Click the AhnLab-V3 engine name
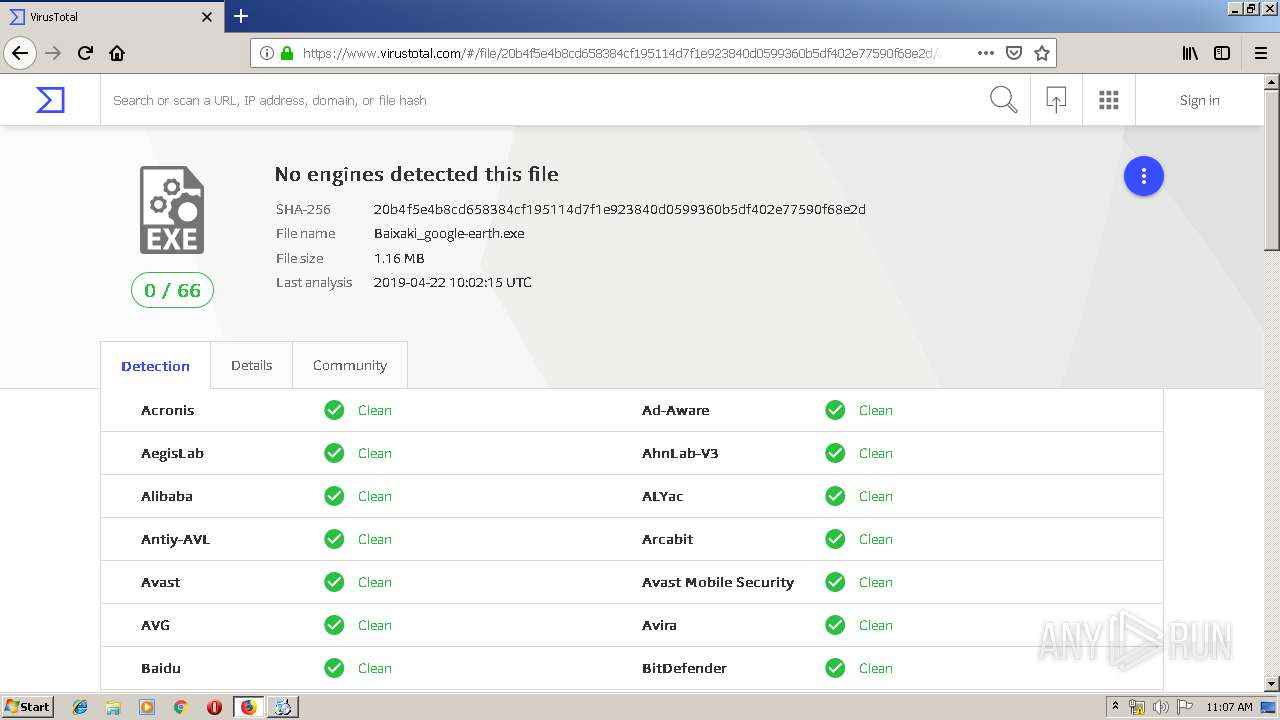The height and width of the screenshot is (720, 1280). pyautogui.click(x=680, y=453)
